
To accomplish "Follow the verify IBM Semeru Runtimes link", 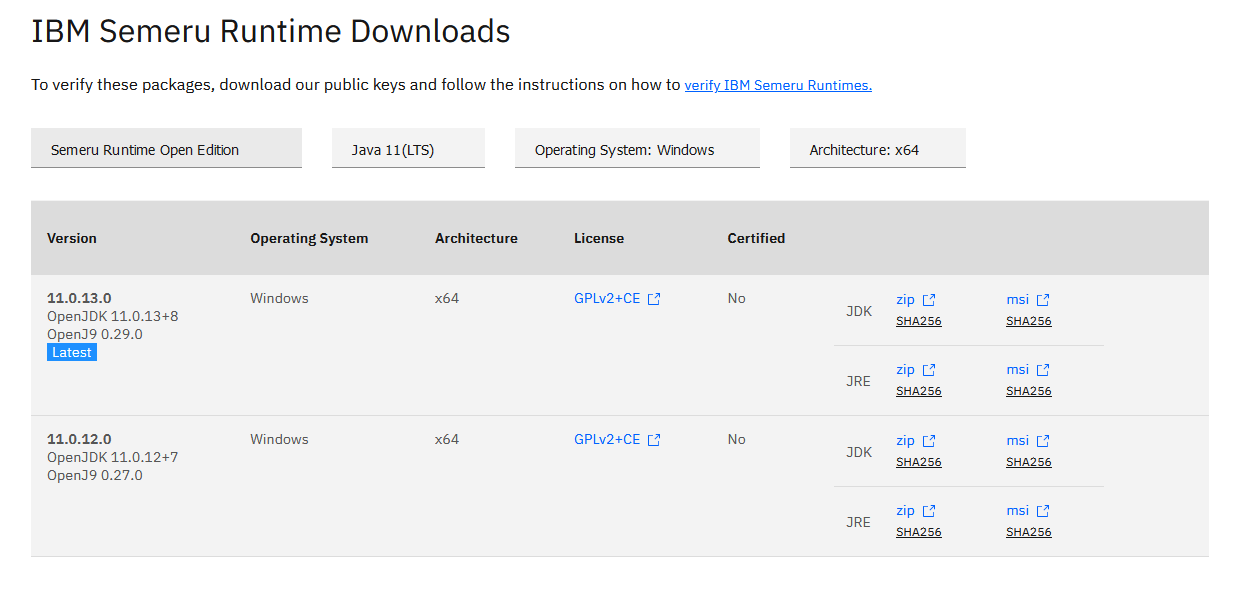I will point(778,85).
